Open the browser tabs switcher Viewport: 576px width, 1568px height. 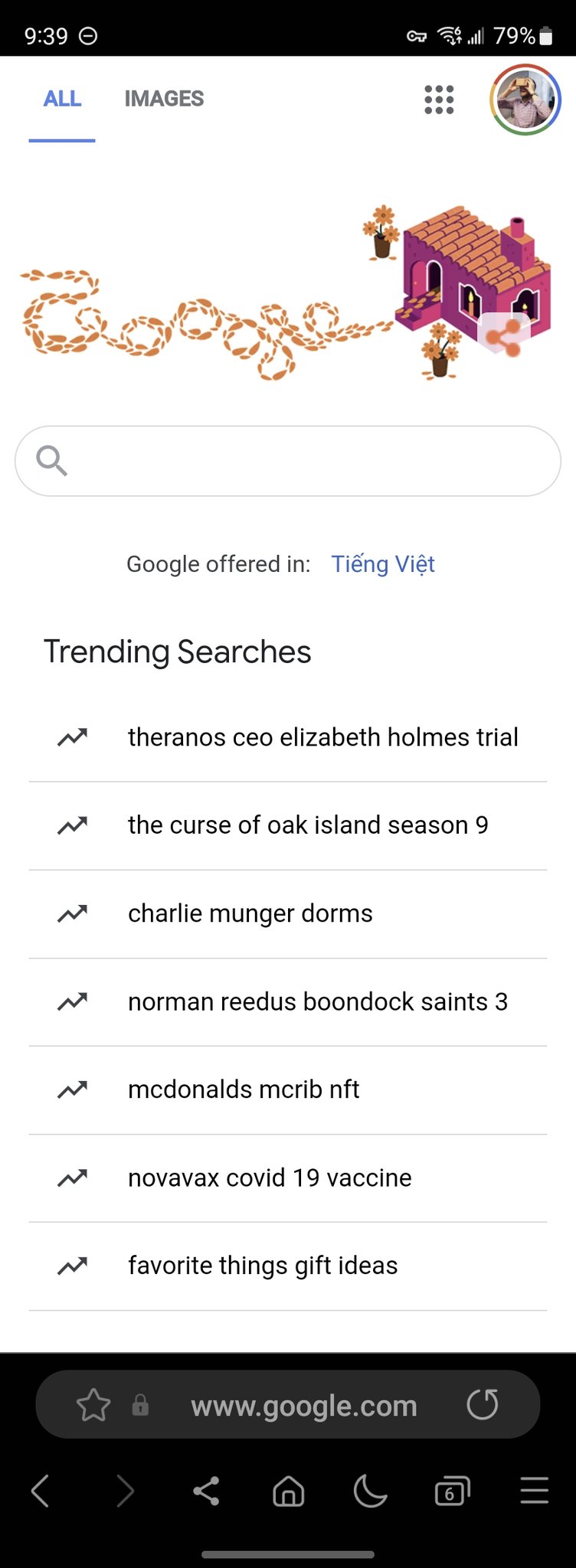click(x=452, y=1491)
